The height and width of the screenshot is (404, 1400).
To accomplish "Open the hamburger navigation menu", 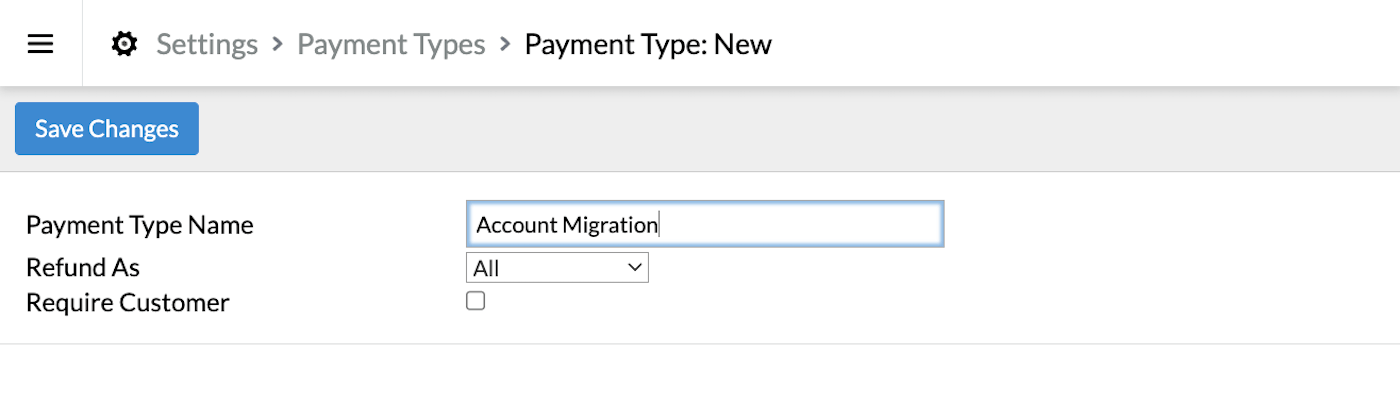I will (x=40, y=44).
